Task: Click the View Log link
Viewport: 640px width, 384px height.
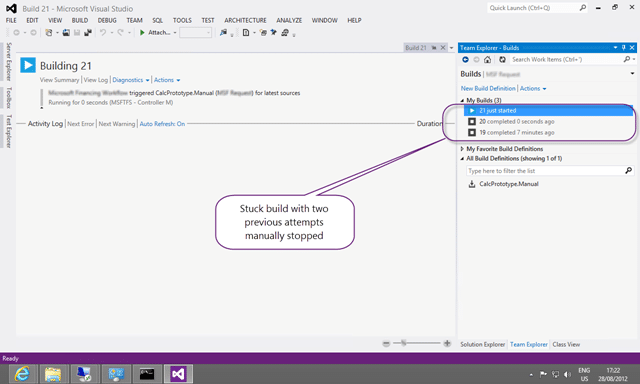Action: 96,80
